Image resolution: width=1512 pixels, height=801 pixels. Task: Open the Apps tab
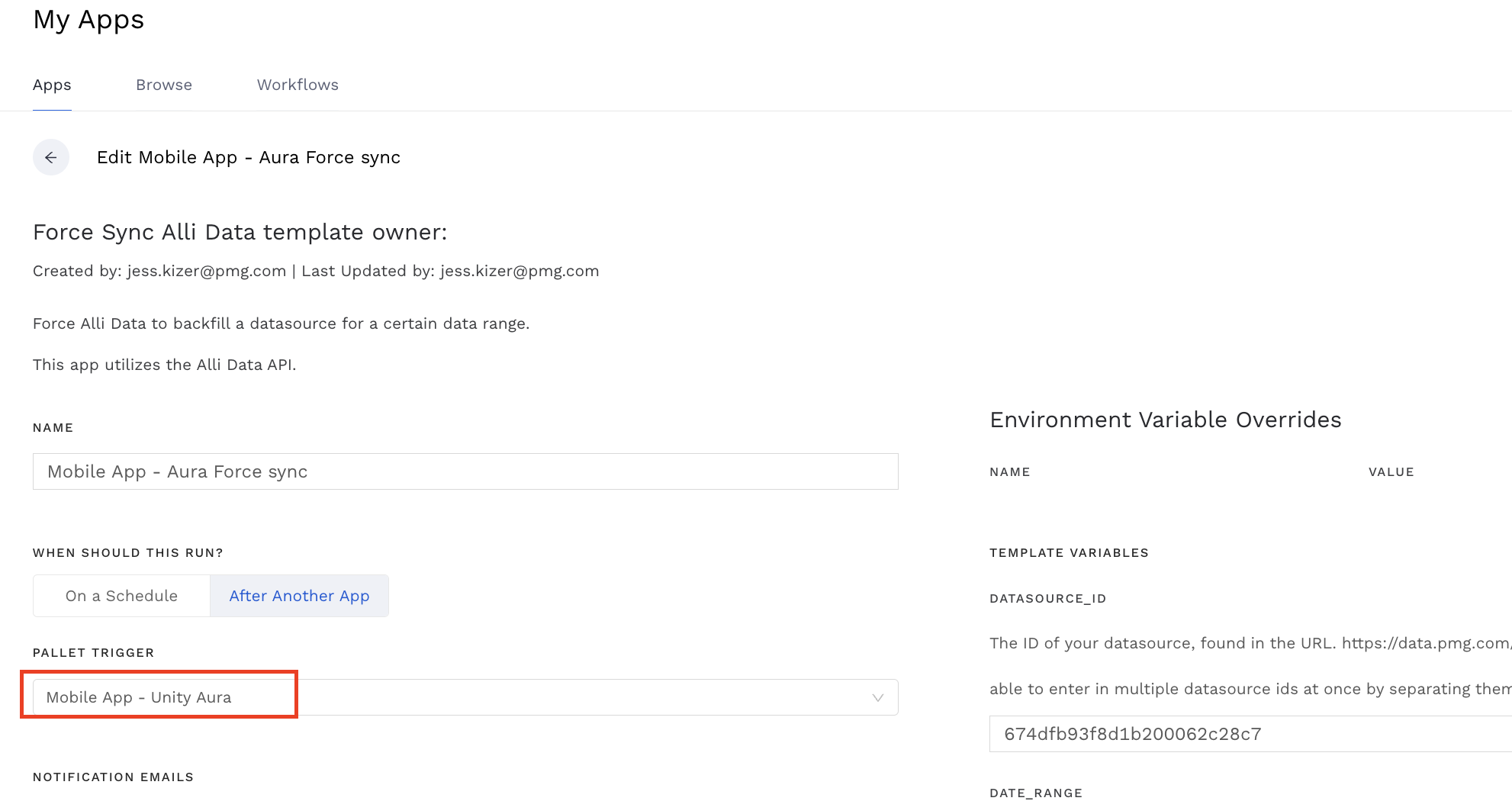coord(51,85)
